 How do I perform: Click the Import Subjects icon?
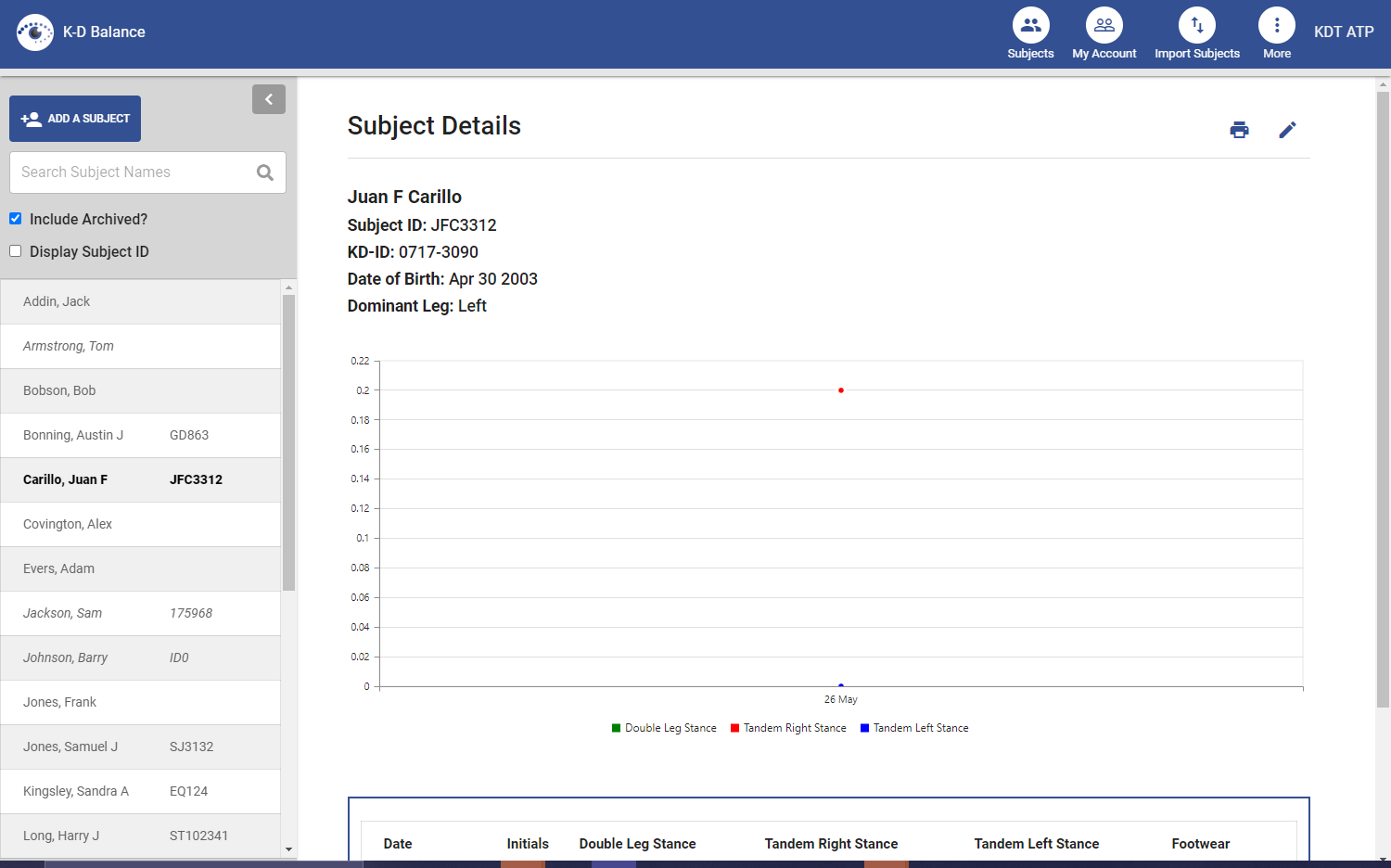pos(1196,26)
